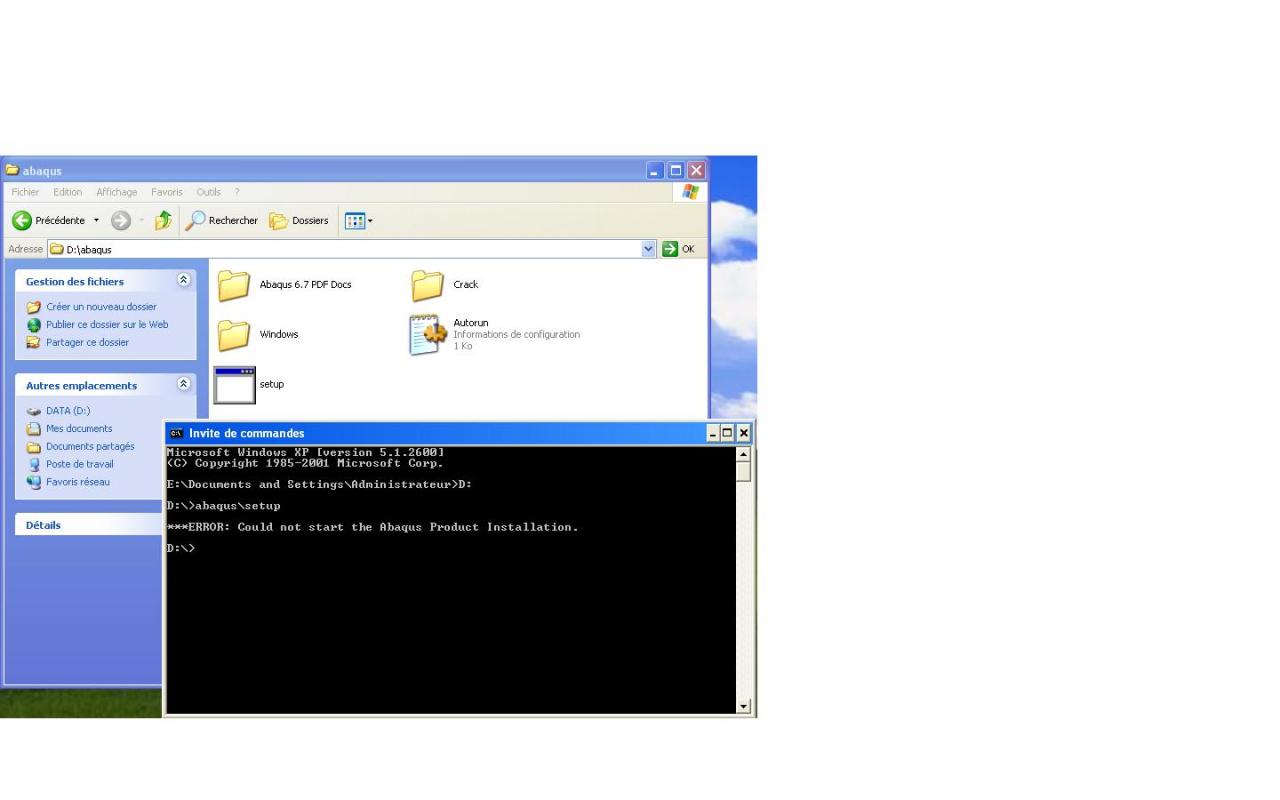This screenshot has width=1280, height=800.
Task: Open Poste de travail link
Action: [x=80, y=465]
